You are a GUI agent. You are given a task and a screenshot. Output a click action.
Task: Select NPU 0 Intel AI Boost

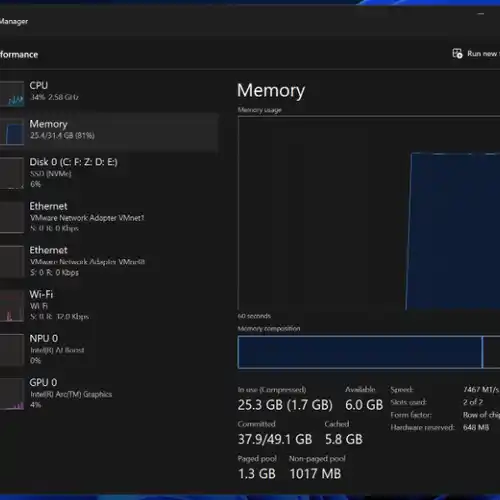[109, 349]
